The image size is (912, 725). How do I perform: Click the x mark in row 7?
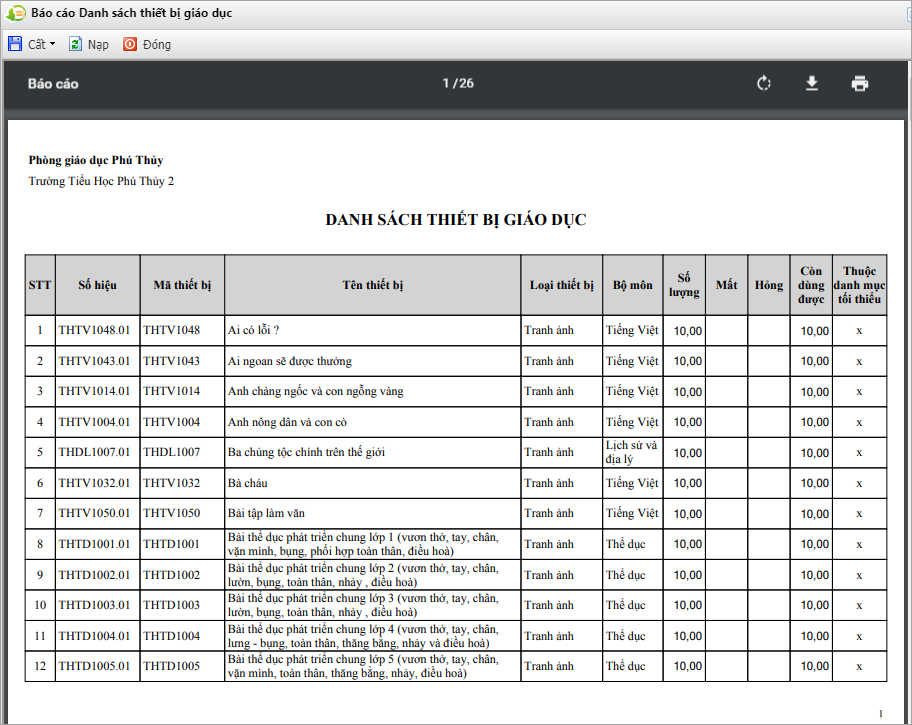tap(859, 514)
